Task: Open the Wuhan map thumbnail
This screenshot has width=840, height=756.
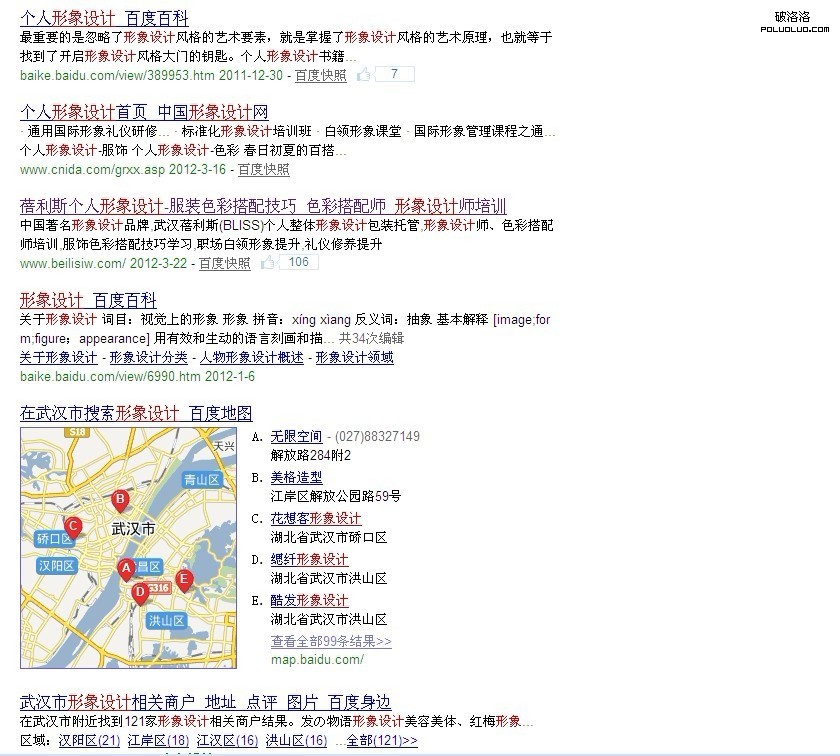Action: [x=129, y=548]
